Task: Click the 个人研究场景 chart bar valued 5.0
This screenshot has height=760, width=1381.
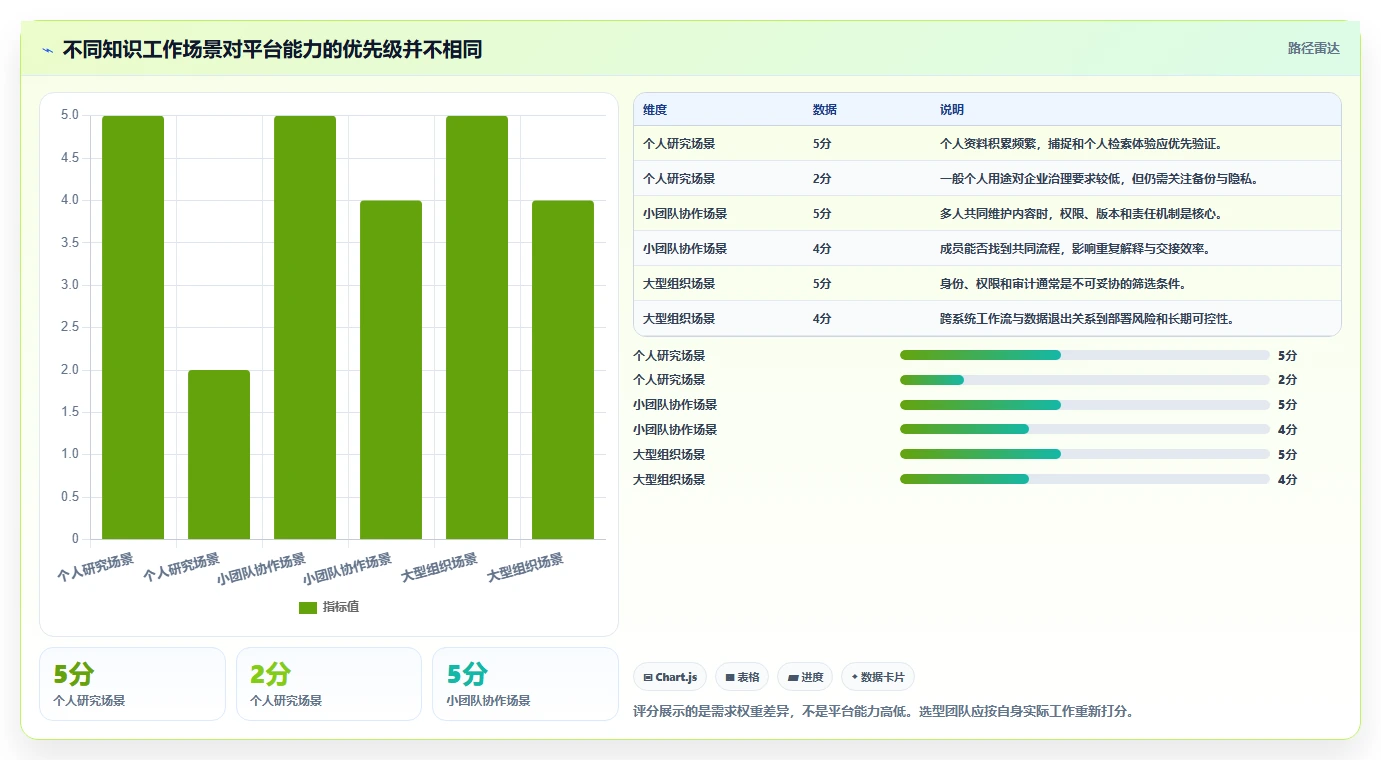Action: [133, 327]
